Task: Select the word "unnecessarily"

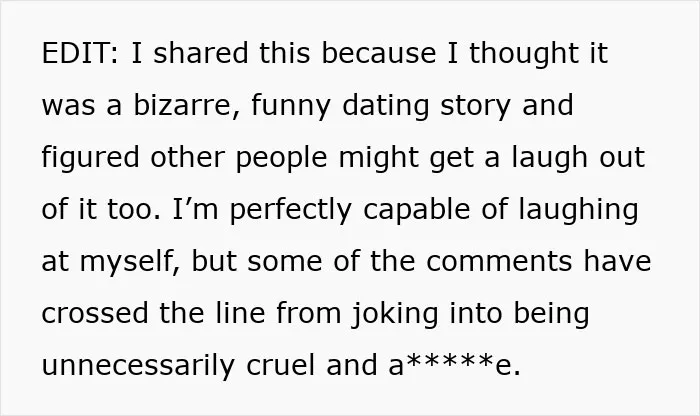Action: (138, 367)
